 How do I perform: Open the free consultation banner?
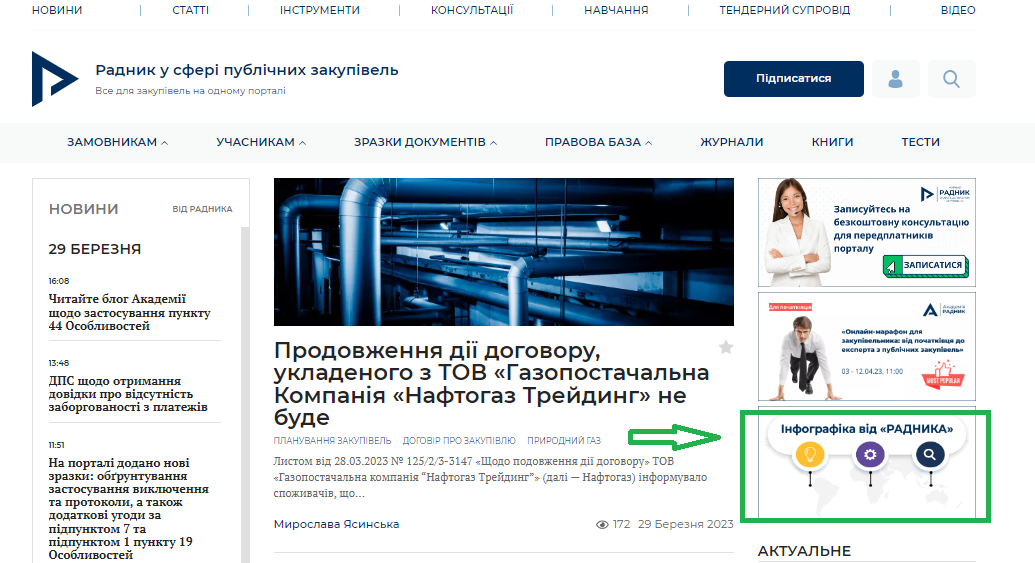[867, 232]
